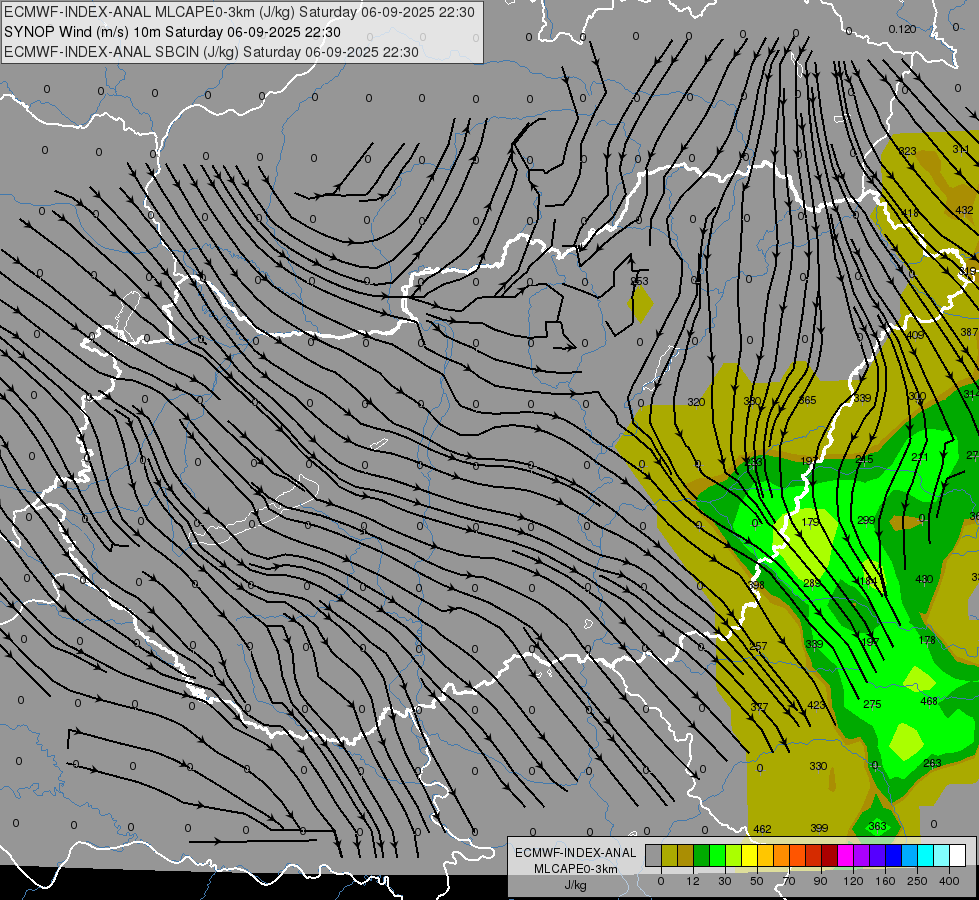This screenshot has width=979, height=900.
Task: Click the 320 value on the map
Action: (696, 402)
